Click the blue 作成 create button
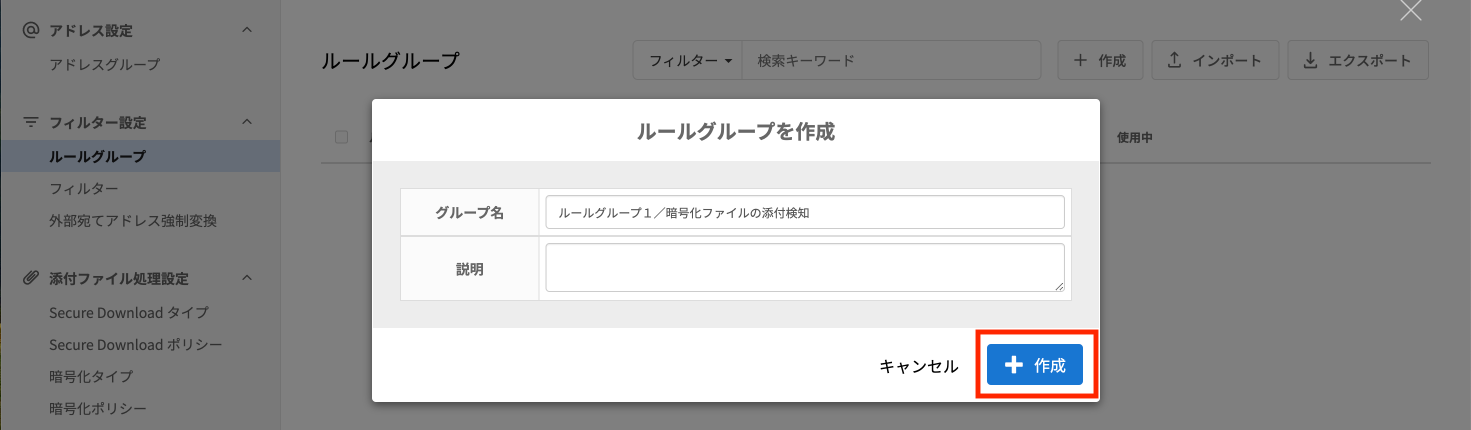1471x430 pixels. tap(1035, 366)
